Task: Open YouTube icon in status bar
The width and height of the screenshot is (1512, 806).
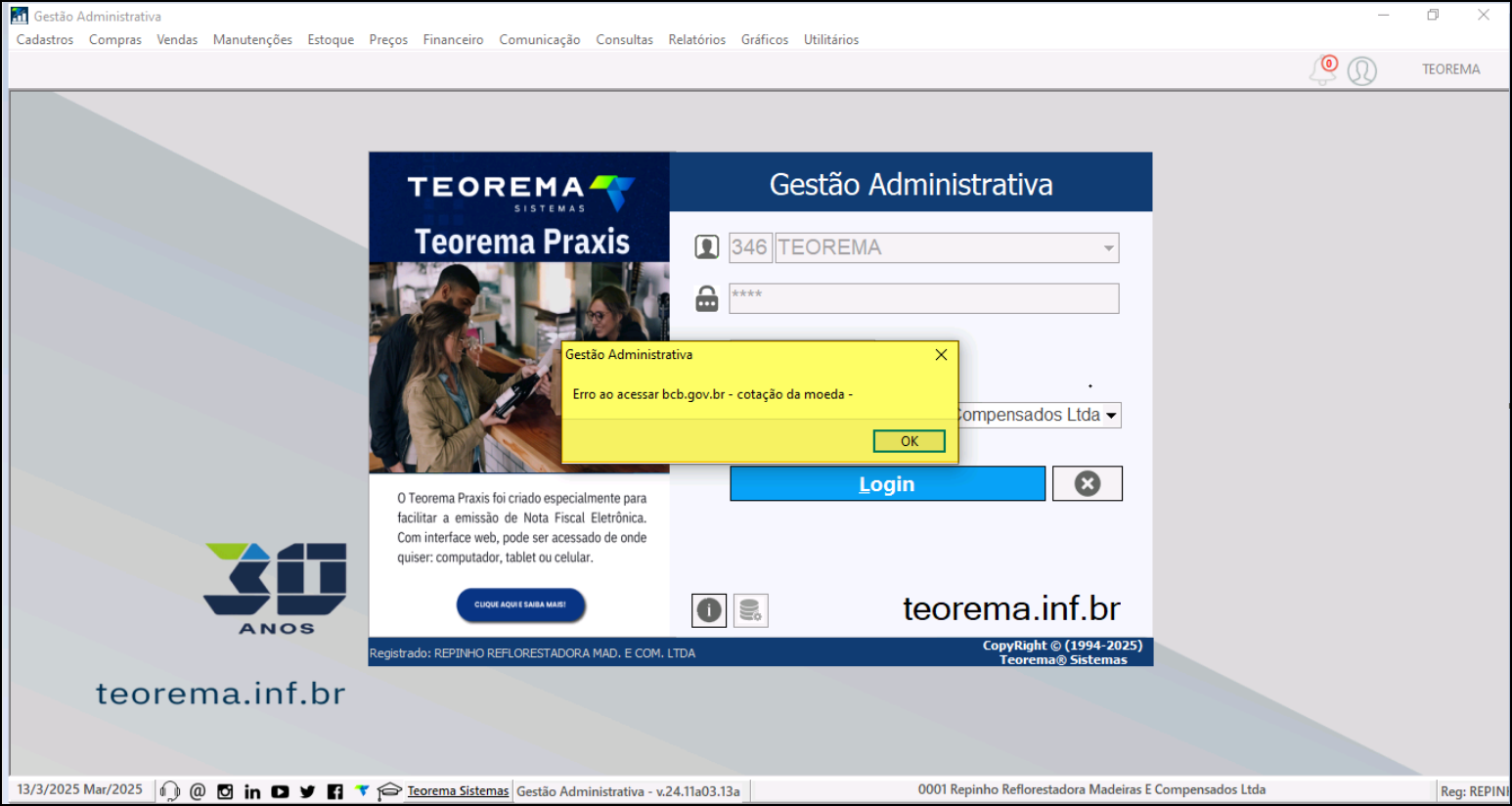Action: tap(280, 791)
